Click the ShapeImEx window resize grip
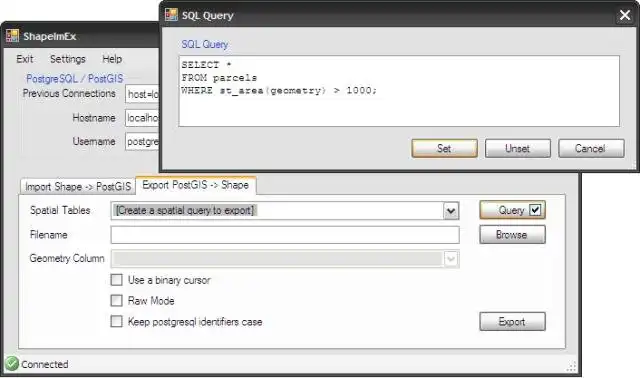 tap(571, 367)
